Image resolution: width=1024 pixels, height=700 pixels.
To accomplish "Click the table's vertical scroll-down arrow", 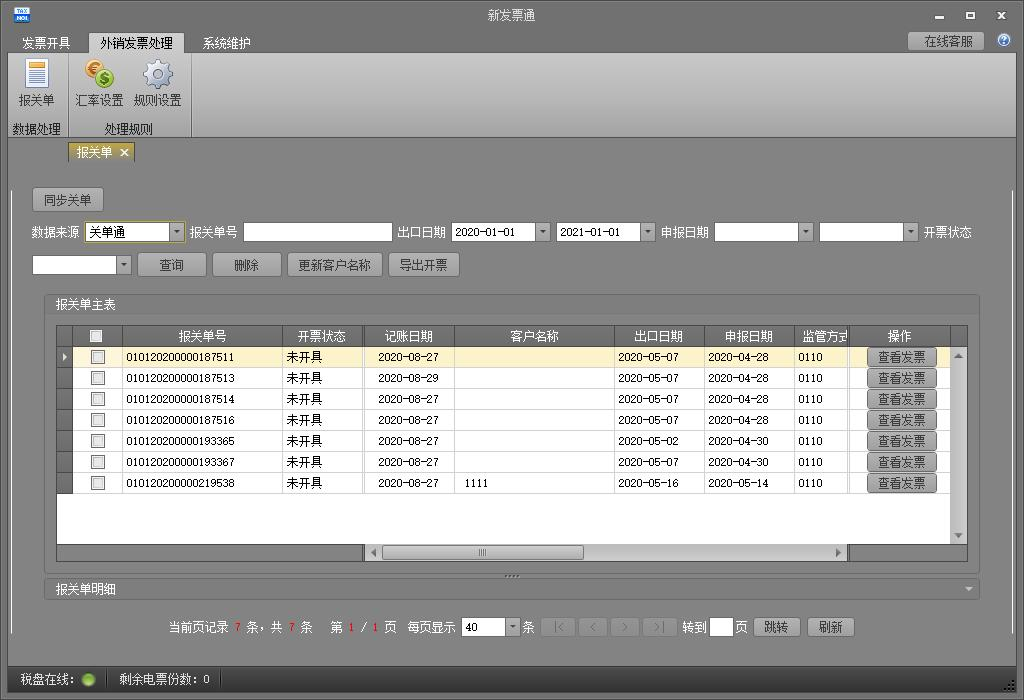I will [958, 535].
